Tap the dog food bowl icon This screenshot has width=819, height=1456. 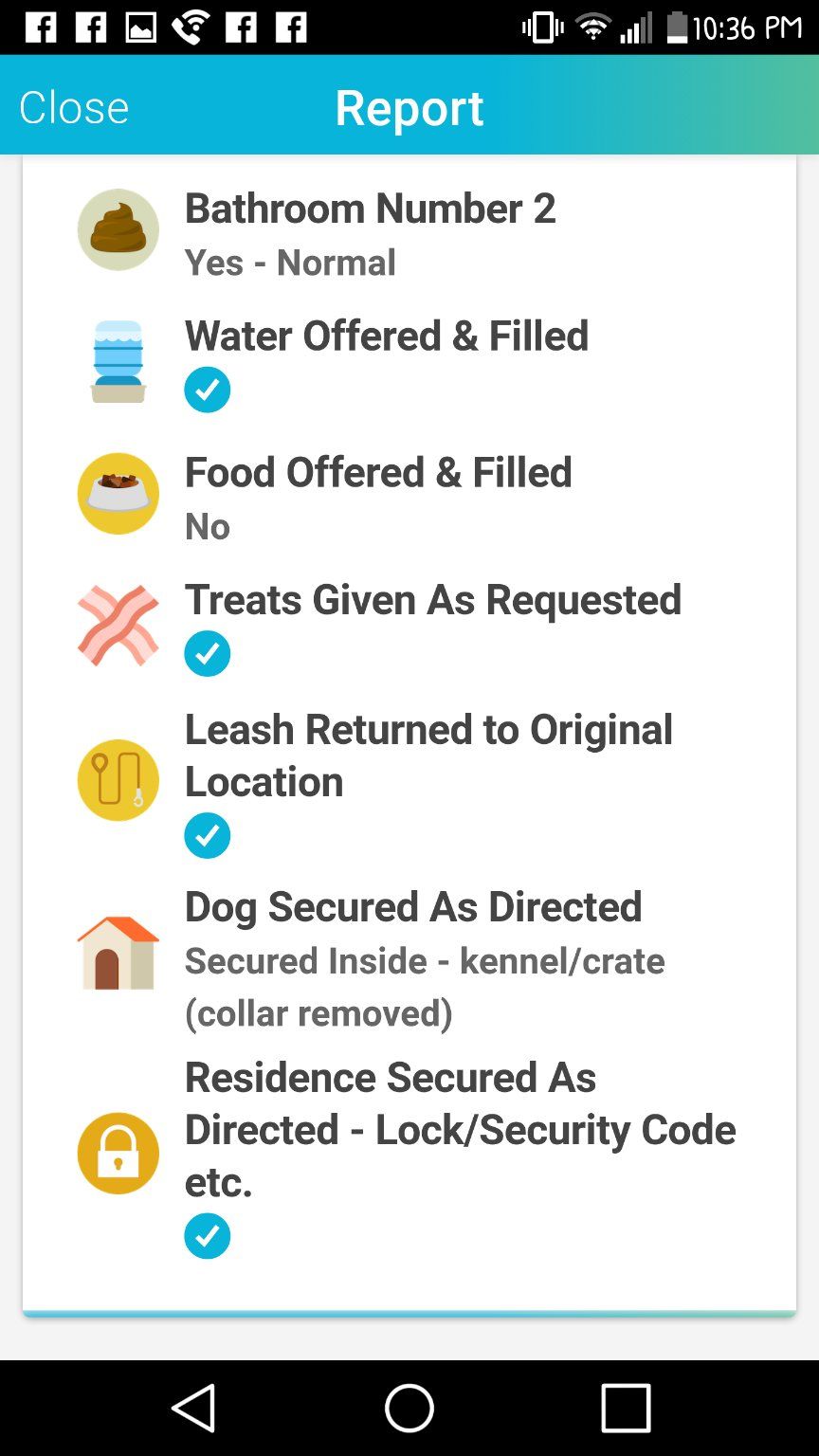pyautogui.click(x=118, y=493)
